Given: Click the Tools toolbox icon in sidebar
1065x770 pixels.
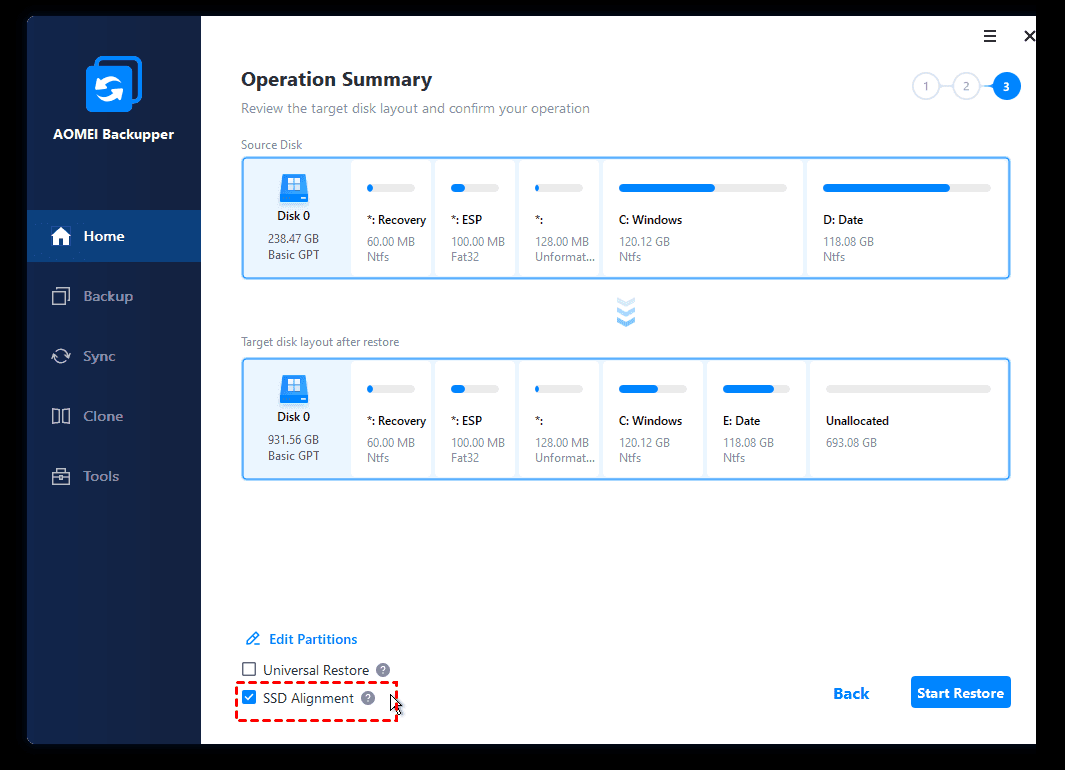Looking at the screenshot, I should (61, 476).
